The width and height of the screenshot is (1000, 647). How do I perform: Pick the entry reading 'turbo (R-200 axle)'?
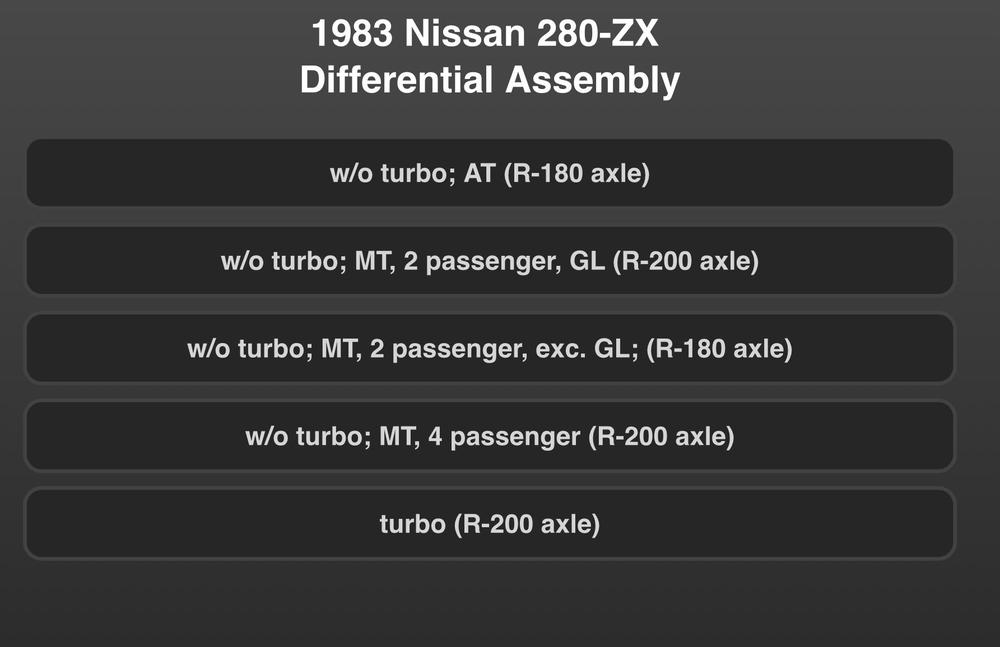point(490,524)
